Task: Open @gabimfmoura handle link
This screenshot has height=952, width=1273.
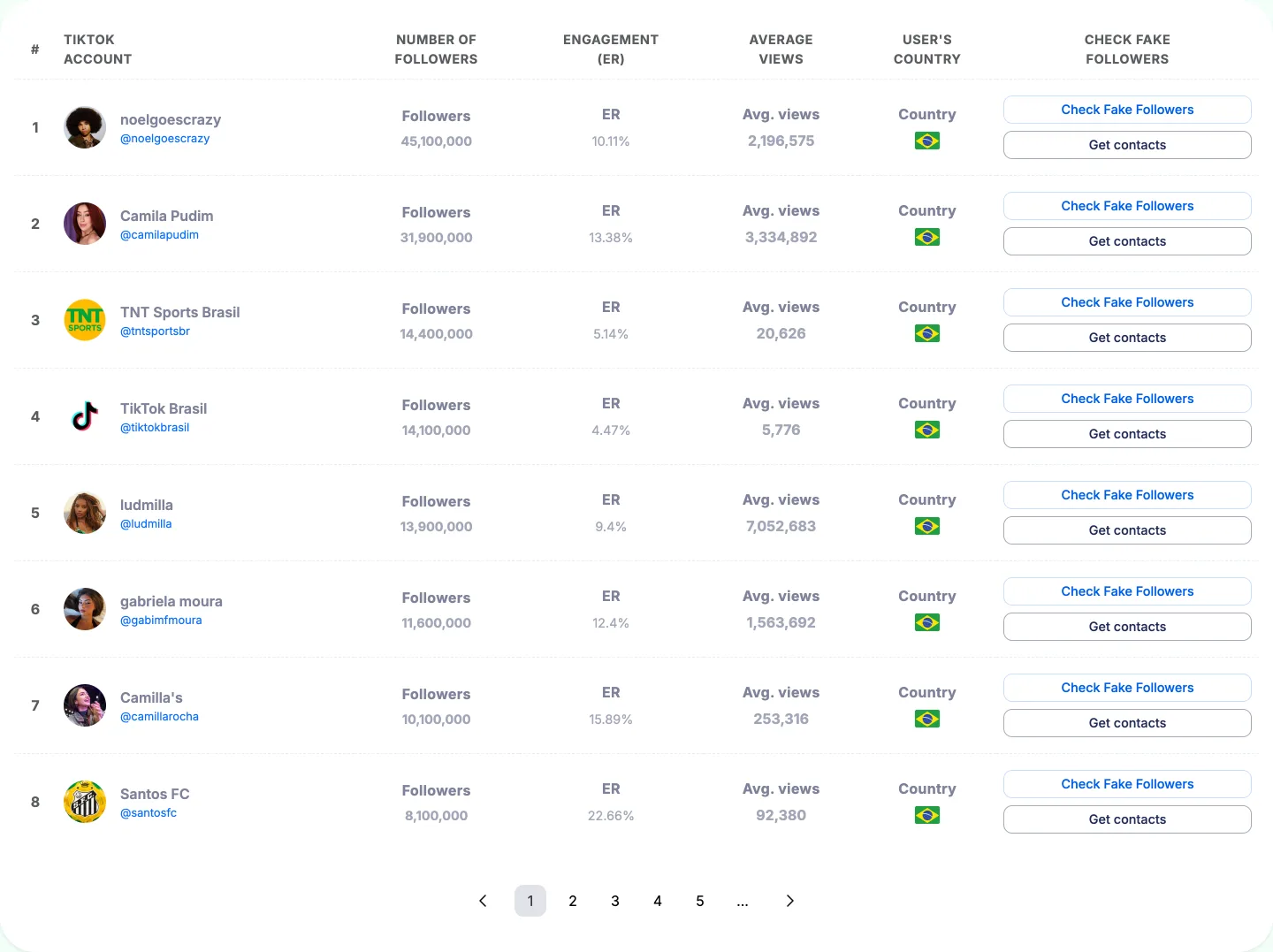Action: point(161,621)
